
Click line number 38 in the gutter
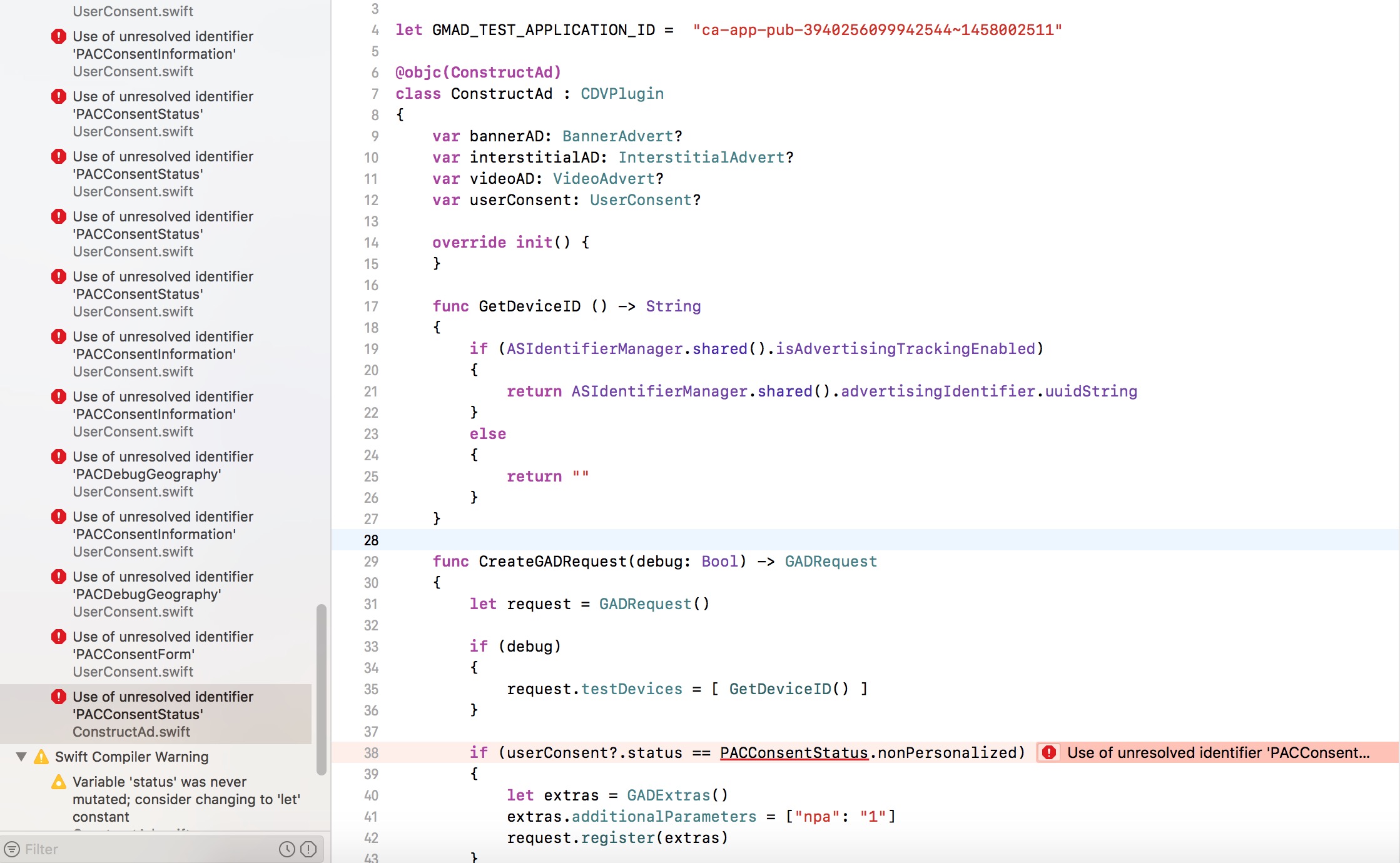pos(370,753)
